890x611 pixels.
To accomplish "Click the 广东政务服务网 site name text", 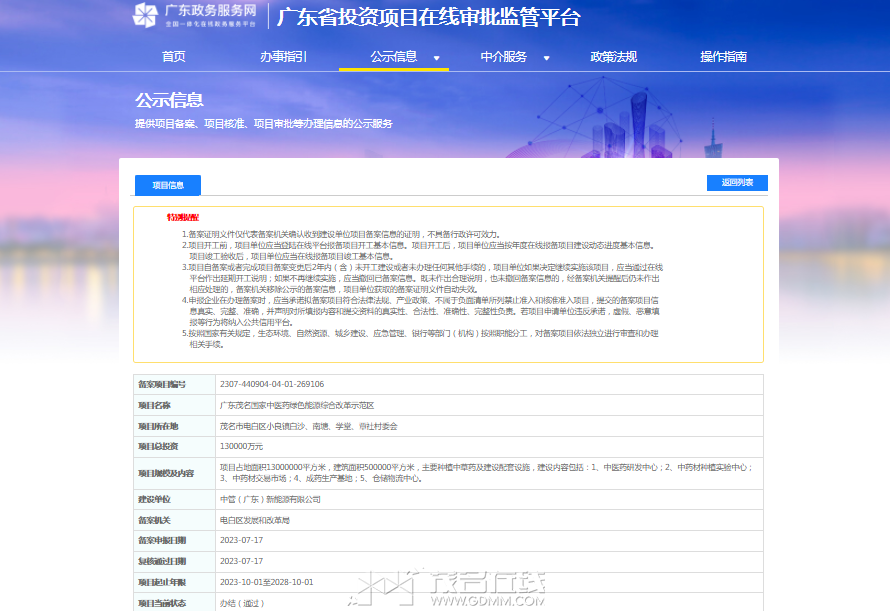I will (x=211, y=10).
